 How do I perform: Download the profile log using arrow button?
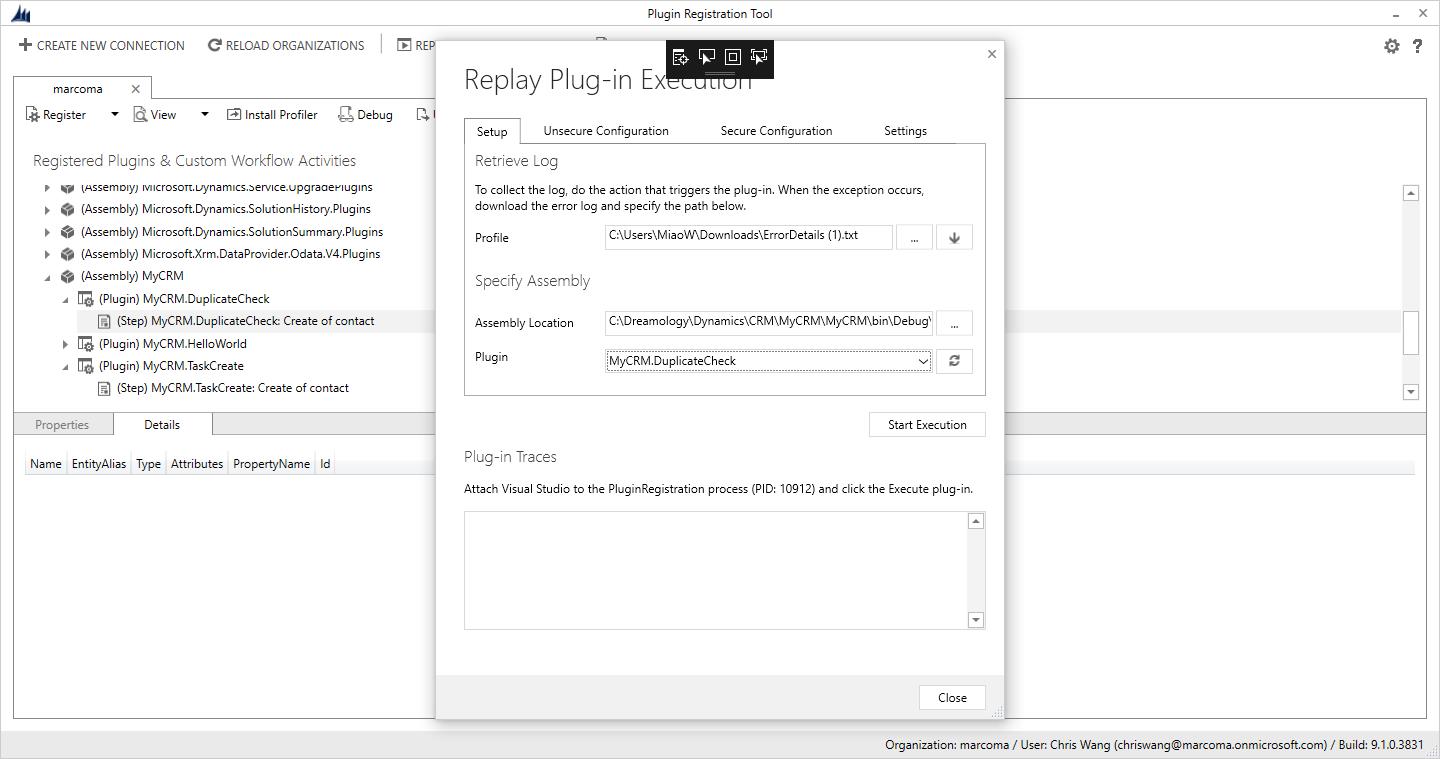point(954,237)
